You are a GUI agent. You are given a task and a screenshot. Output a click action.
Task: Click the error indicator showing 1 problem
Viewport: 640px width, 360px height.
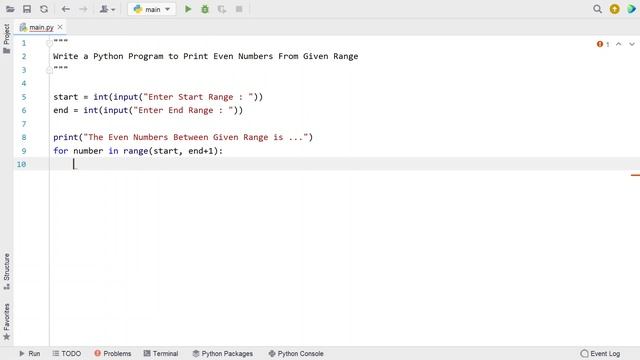click(x=603, y=44)
